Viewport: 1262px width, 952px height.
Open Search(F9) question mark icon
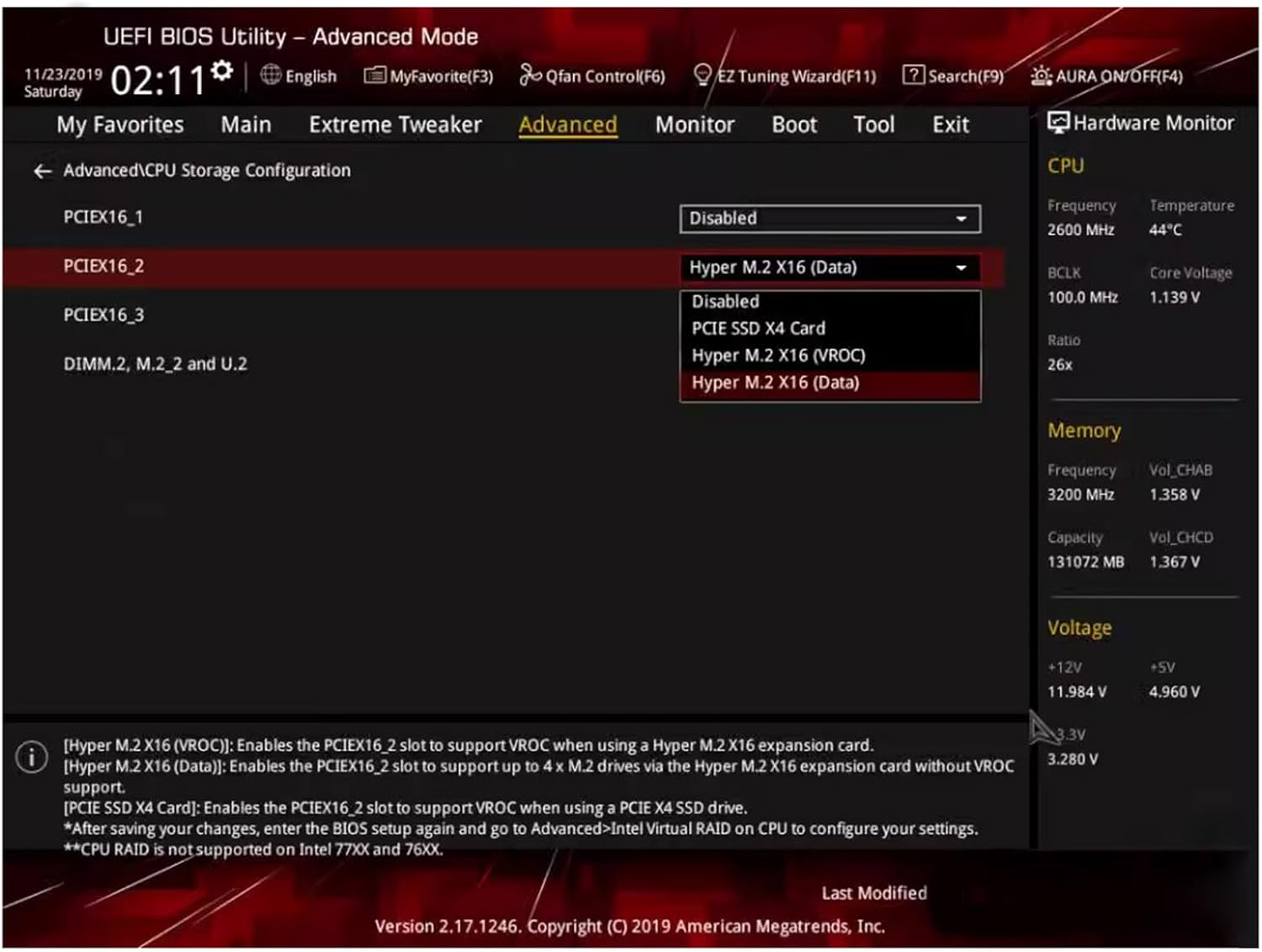tap(913, 76)
